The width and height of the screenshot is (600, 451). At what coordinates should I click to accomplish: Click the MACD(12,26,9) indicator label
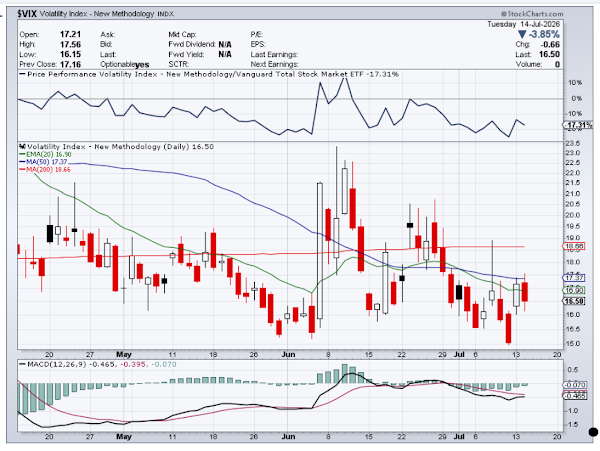coord(57,364)
